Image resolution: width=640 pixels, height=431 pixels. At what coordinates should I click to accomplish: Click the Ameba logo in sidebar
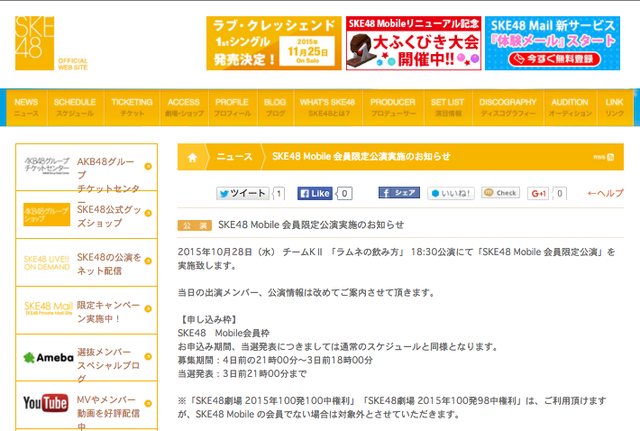[49, 358]
